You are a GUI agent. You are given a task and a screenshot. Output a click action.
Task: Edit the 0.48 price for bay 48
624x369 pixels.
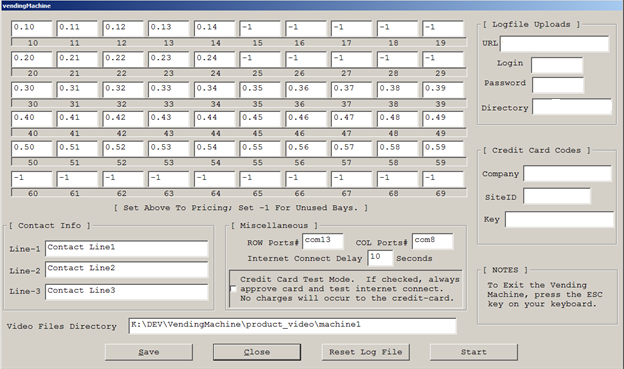(x=397, y=119)
